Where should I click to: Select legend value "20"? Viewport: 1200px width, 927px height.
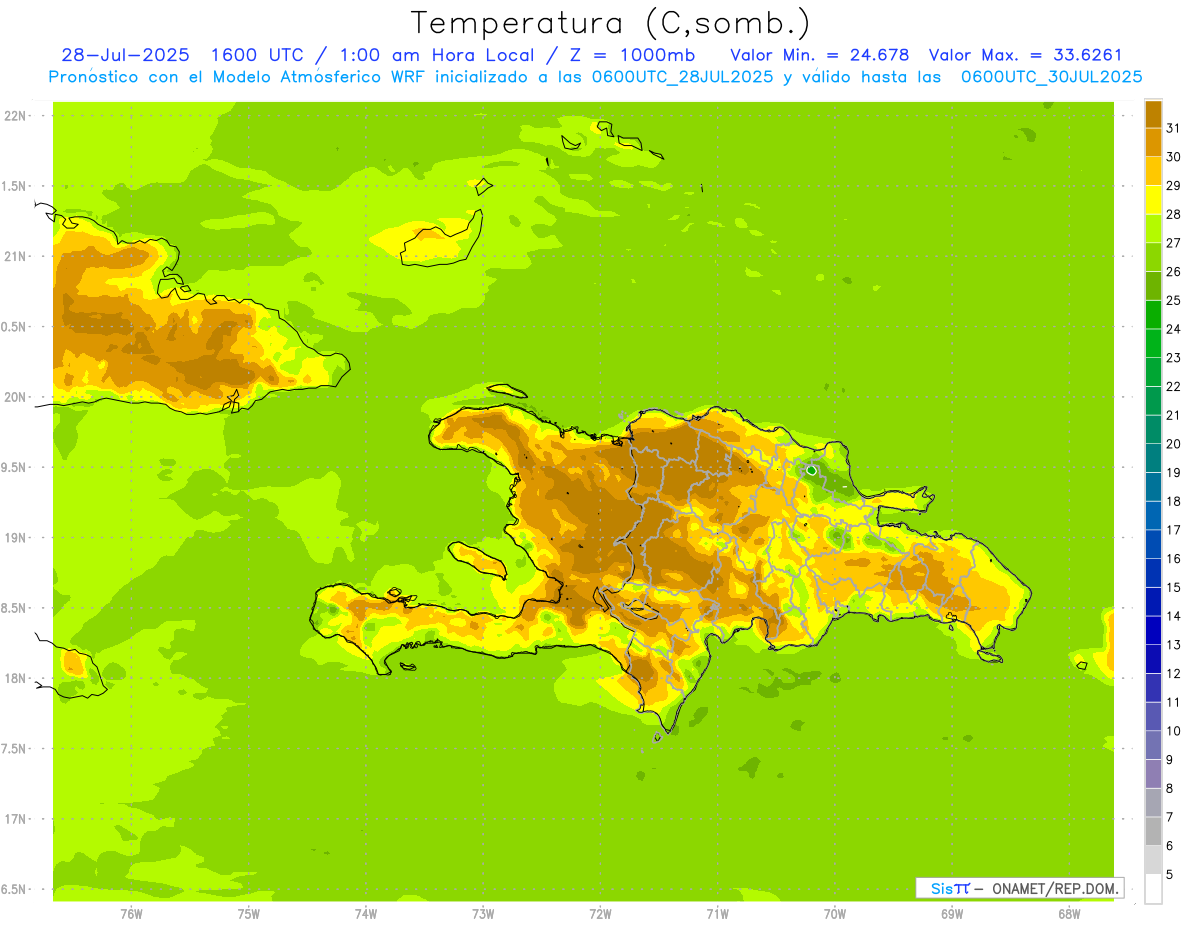1173,444
